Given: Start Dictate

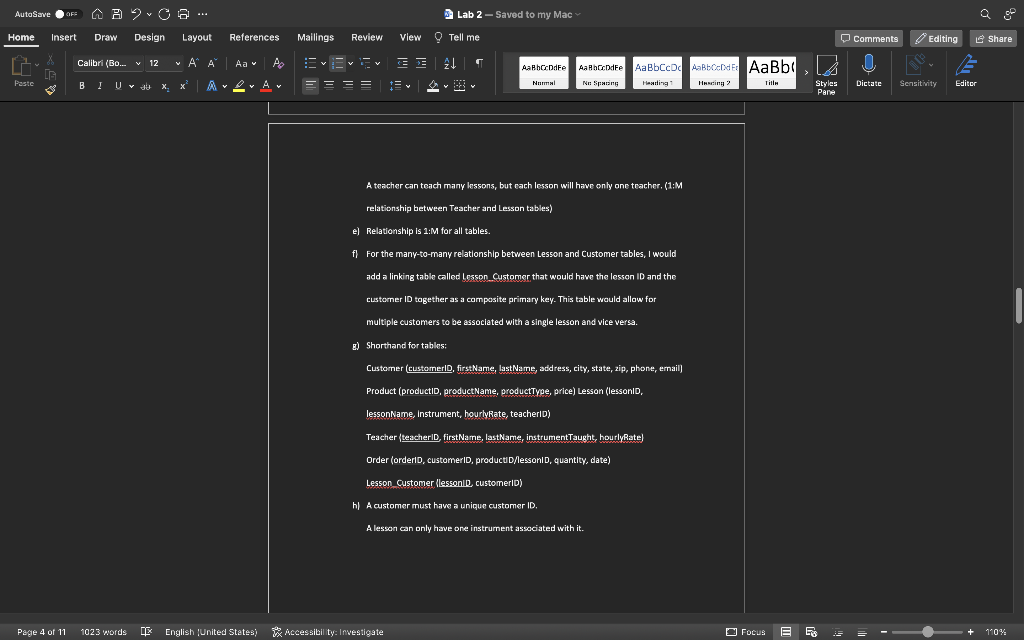Looking at the screenshot, I should [x=869, y=70].
